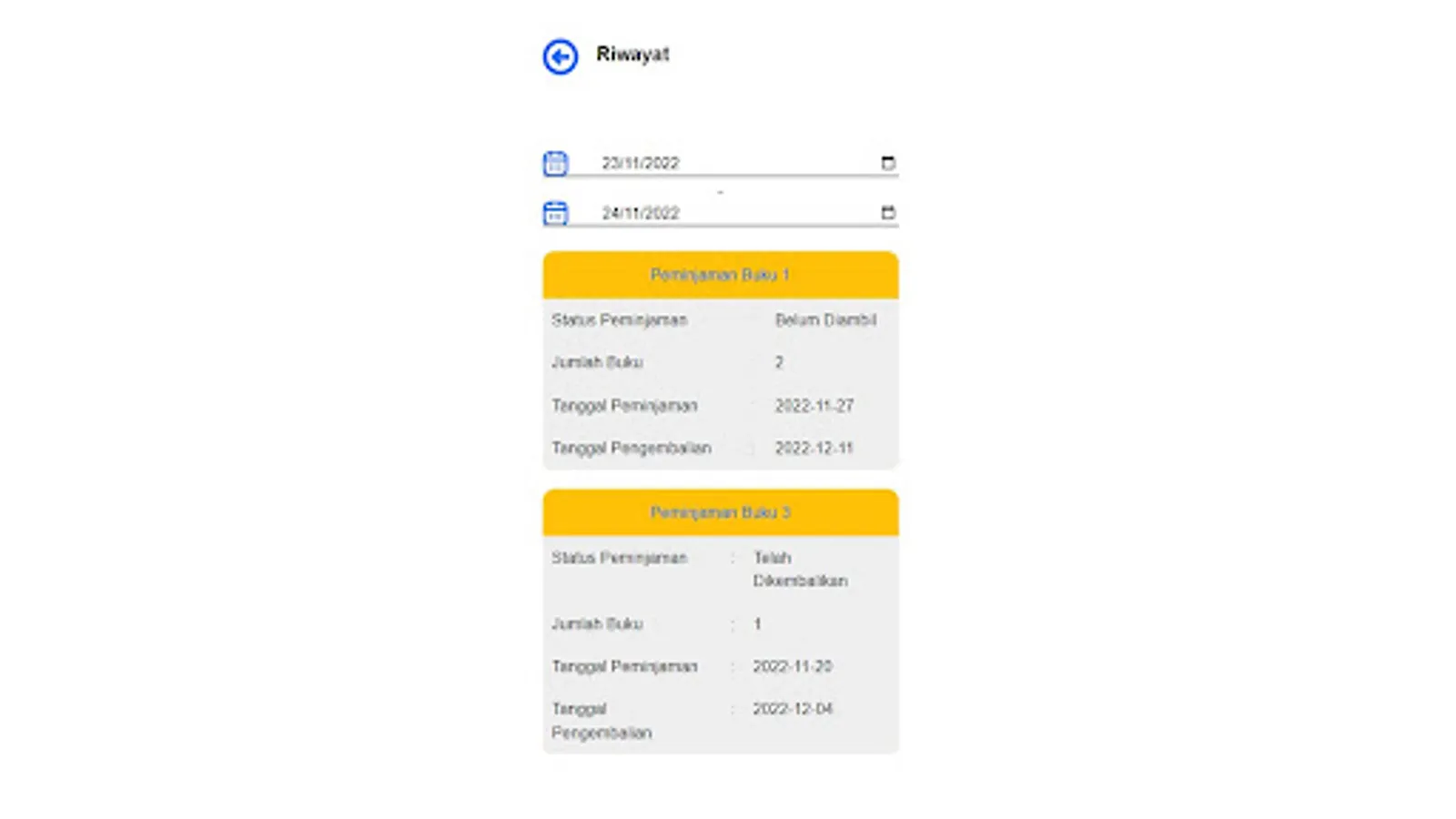Go back using the blue arrow icon
The image size is (1456, 819).
click(x=561, y=56)
